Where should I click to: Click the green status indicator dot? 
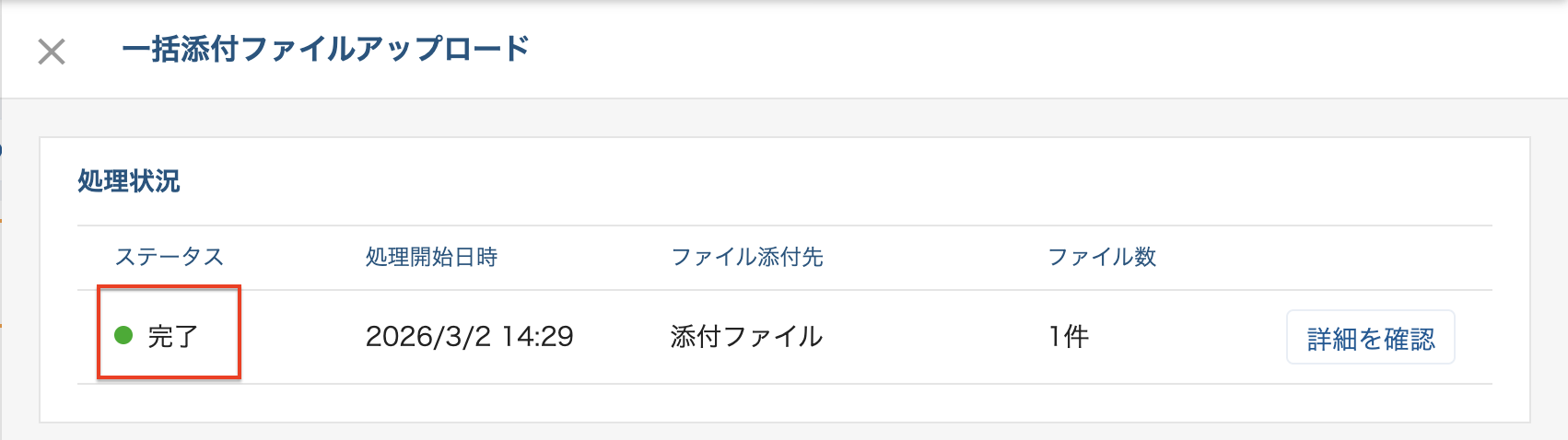coord(123,335)
